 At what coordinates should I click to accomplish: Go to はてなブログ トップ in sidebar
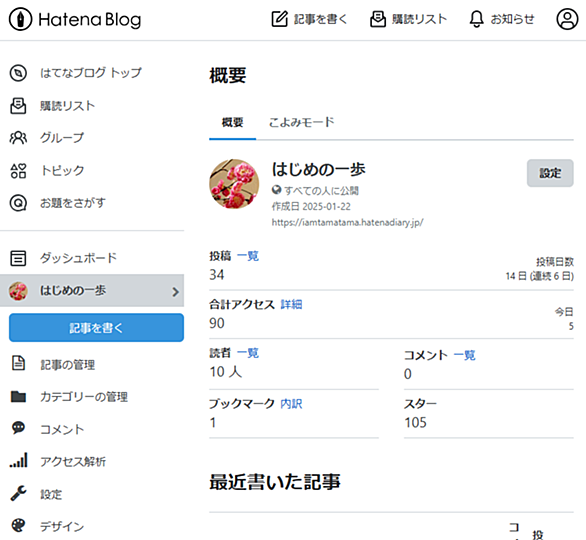(92, 73)
